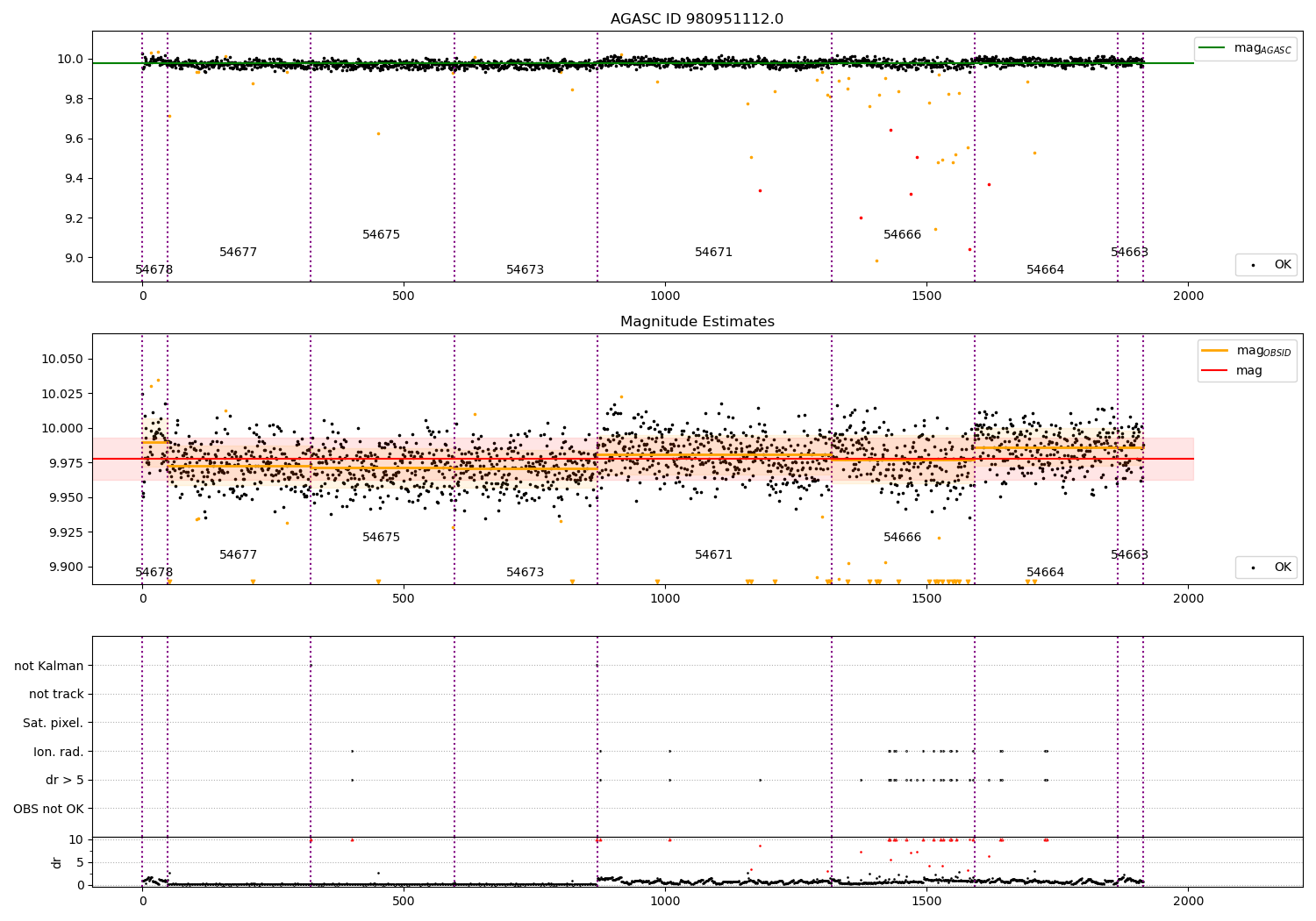Click the 'dr > 5' axis label
1316x921 pixels.
(65, 780)
